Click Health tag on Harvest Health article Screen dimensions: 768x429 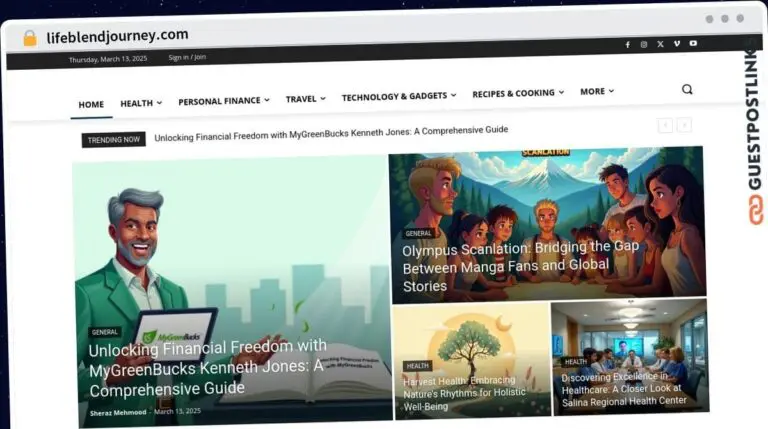click(417, 366)
